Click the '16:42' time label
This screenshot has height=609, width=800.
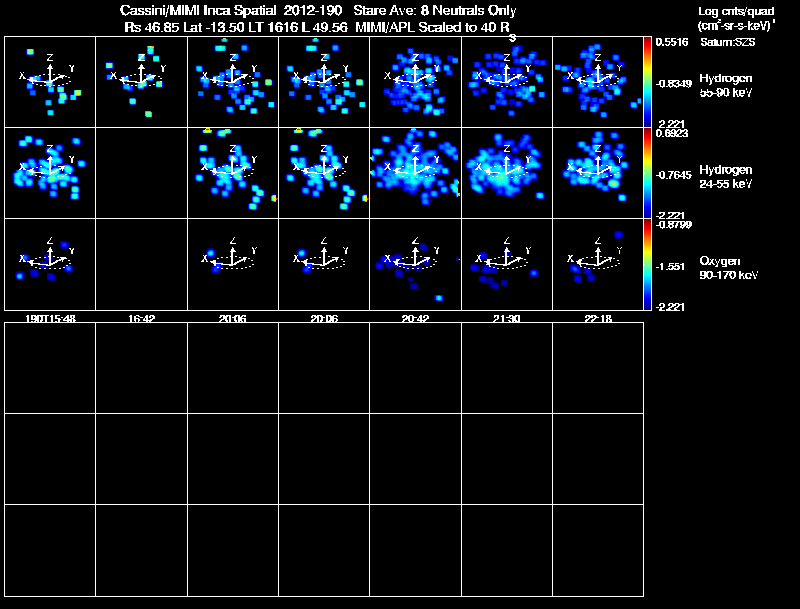tap(141, 318)
